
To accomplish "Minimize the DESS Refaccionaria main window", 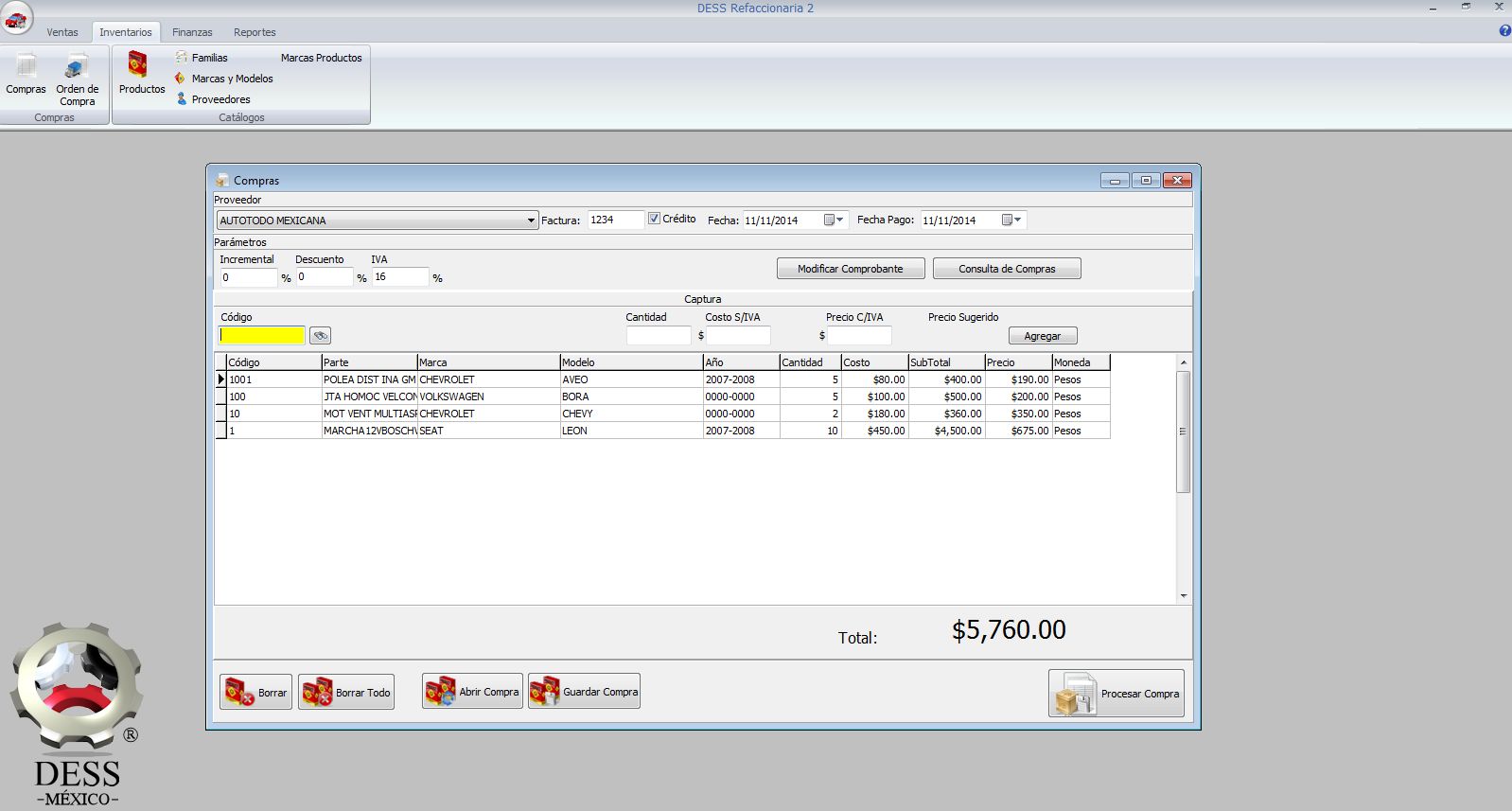I will 1433,7.
